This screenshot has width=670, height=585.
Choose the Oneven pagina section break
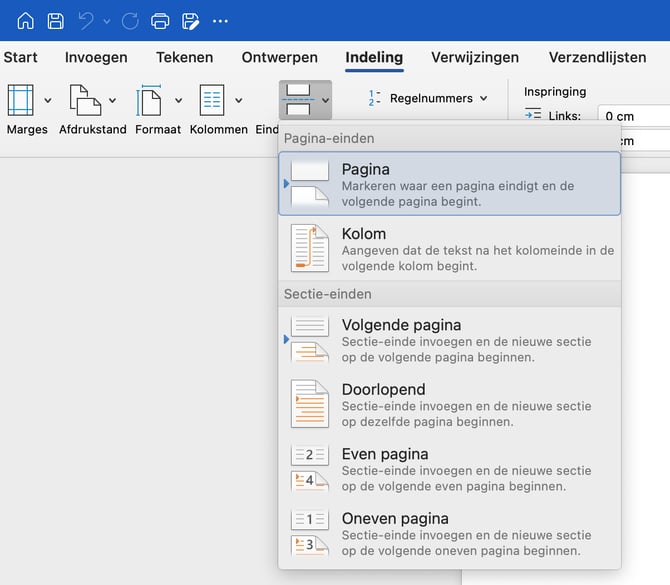click(449, 533)
